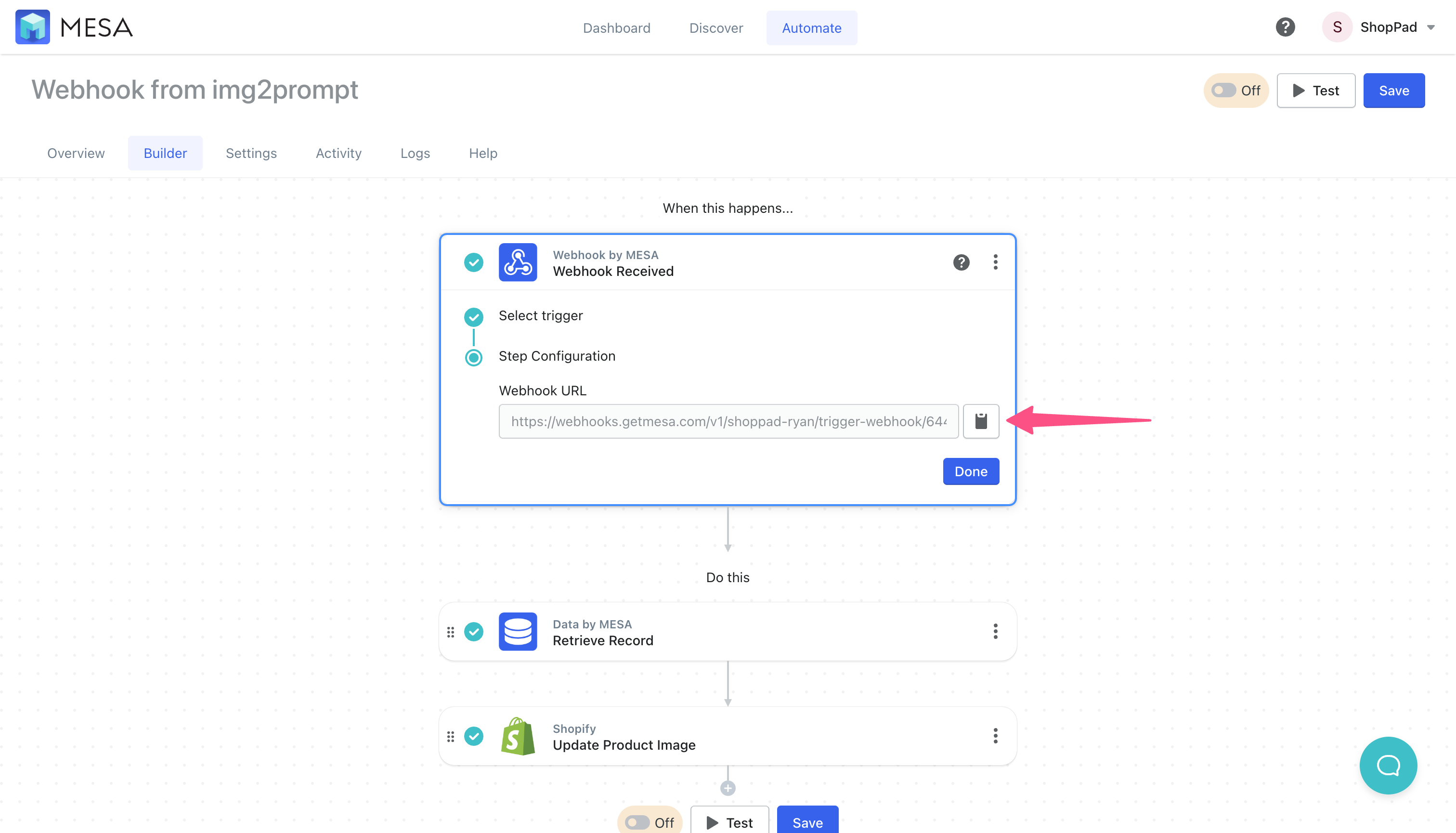
Task: Expand the Retrieve Record step
Action: coord(728,632)
